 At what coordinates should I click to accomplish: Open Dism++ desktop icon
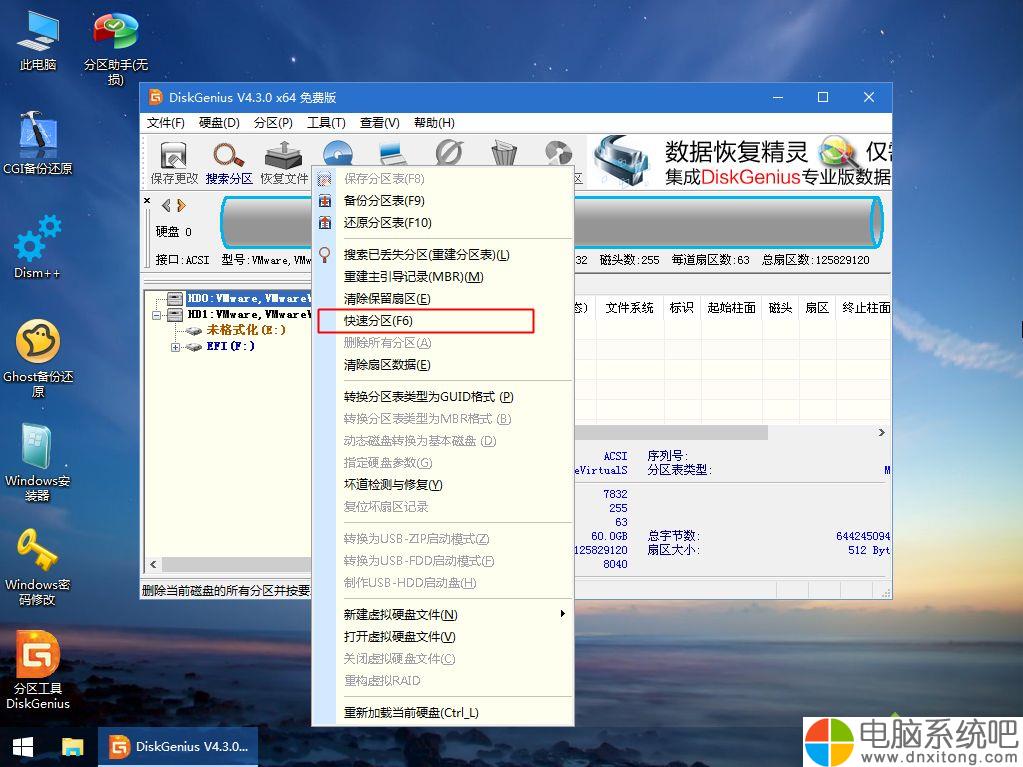[x=37, y=247]
